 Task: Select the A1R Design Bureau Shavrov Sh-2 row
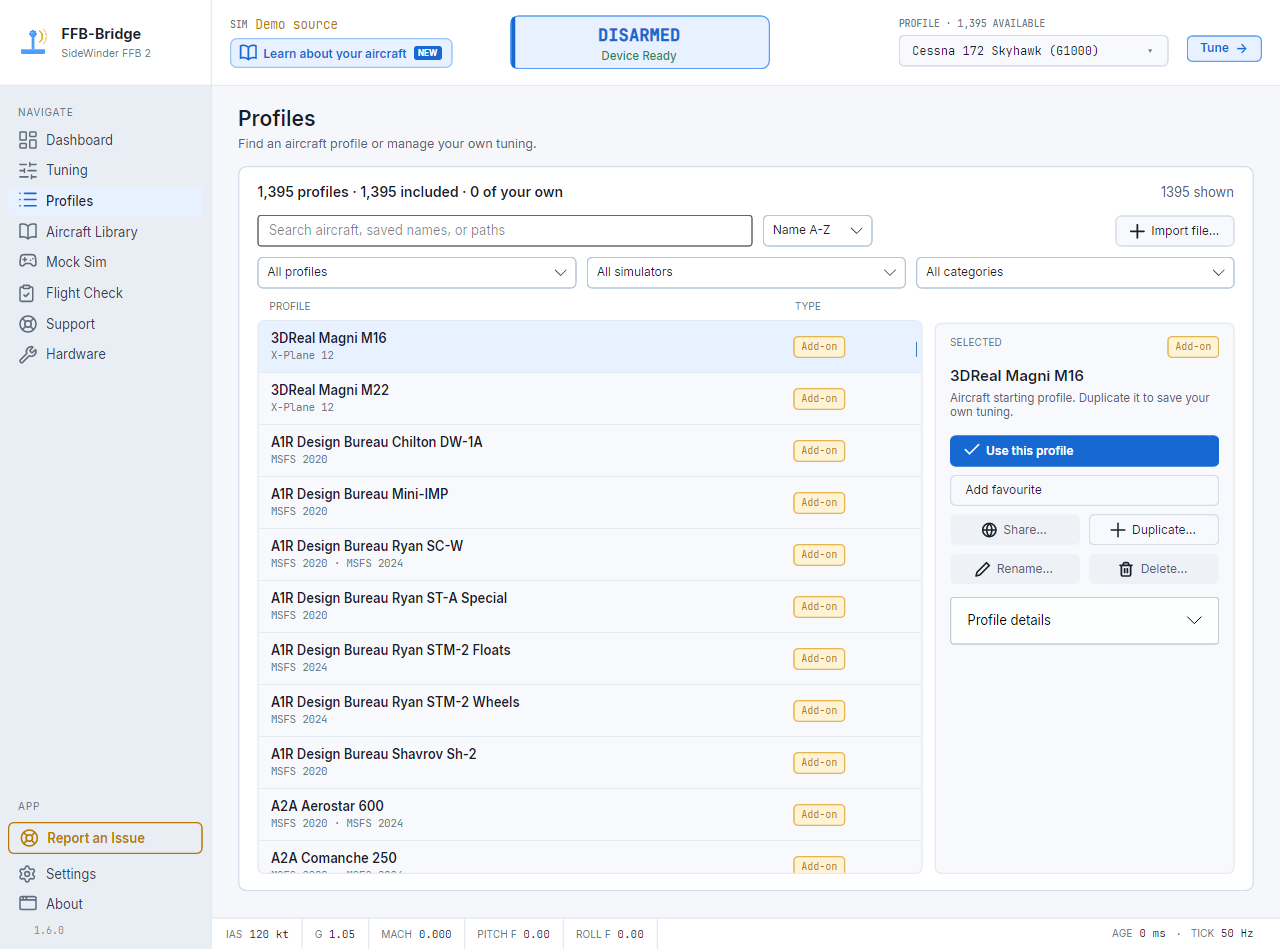[x=590, y=763]
